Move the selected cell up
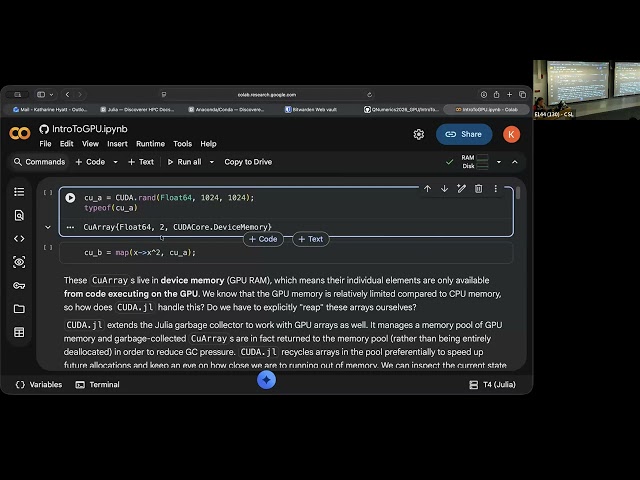The height and width of the screenshot is (480, 640). point(427,189)
